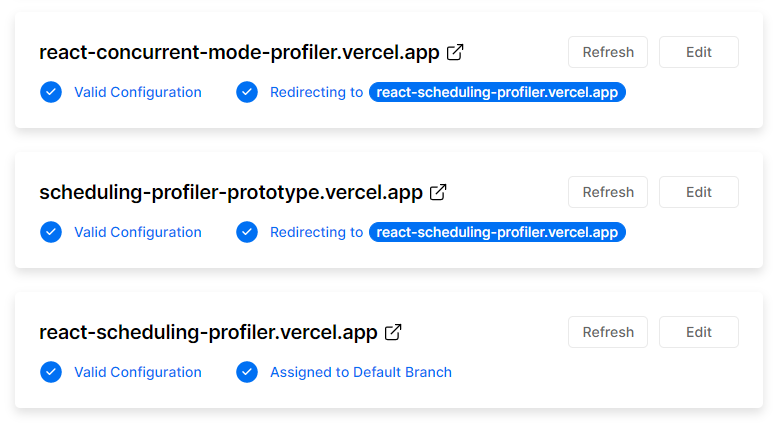Open external link icon next to react-scheduling-profiler.vercel.app

(x=393, y=332)
